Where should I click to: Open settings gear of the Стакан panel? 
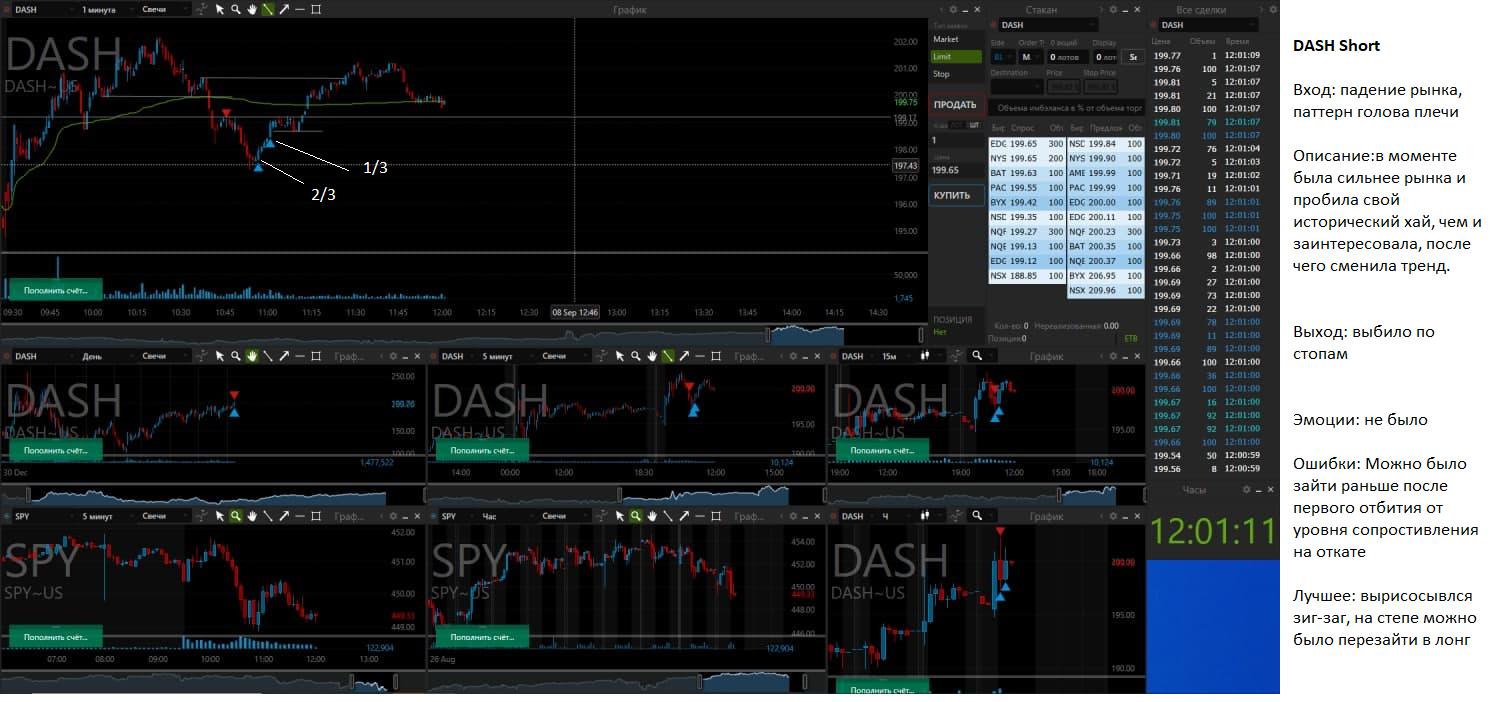pyautogui.click(x=1112, y=9)
